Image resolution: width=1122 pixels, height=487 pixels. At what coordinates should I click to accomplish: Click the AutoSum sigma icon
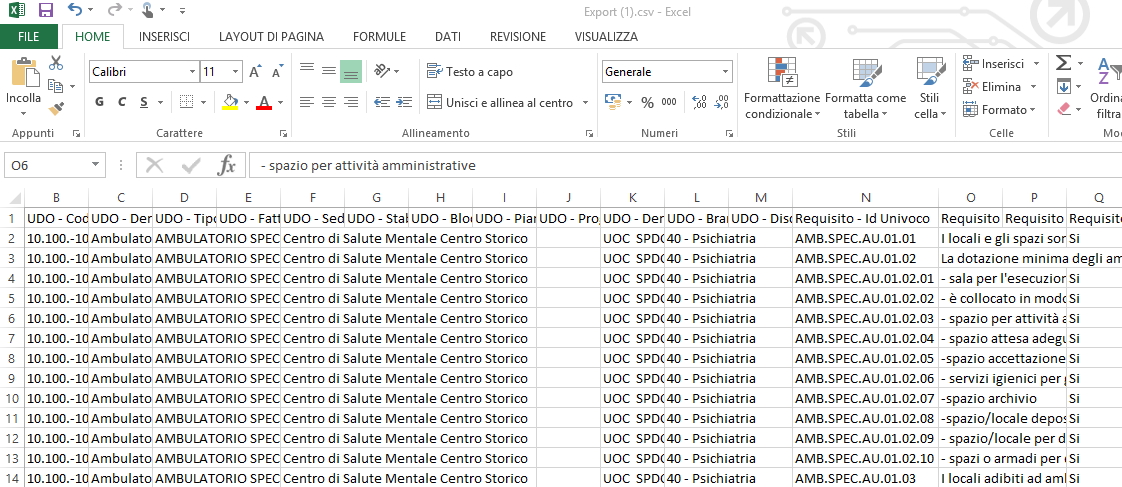pyautogui.click(x=1063, y=62)
